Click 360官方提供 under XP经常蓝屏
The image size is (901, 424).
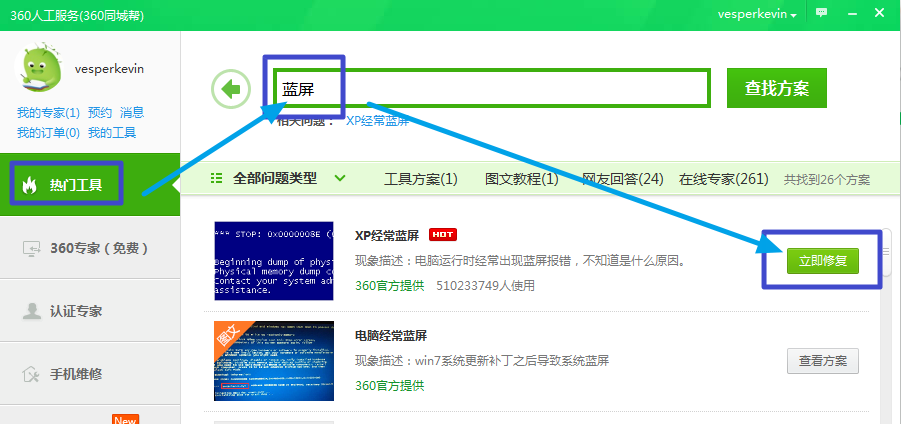click(390, 285)
